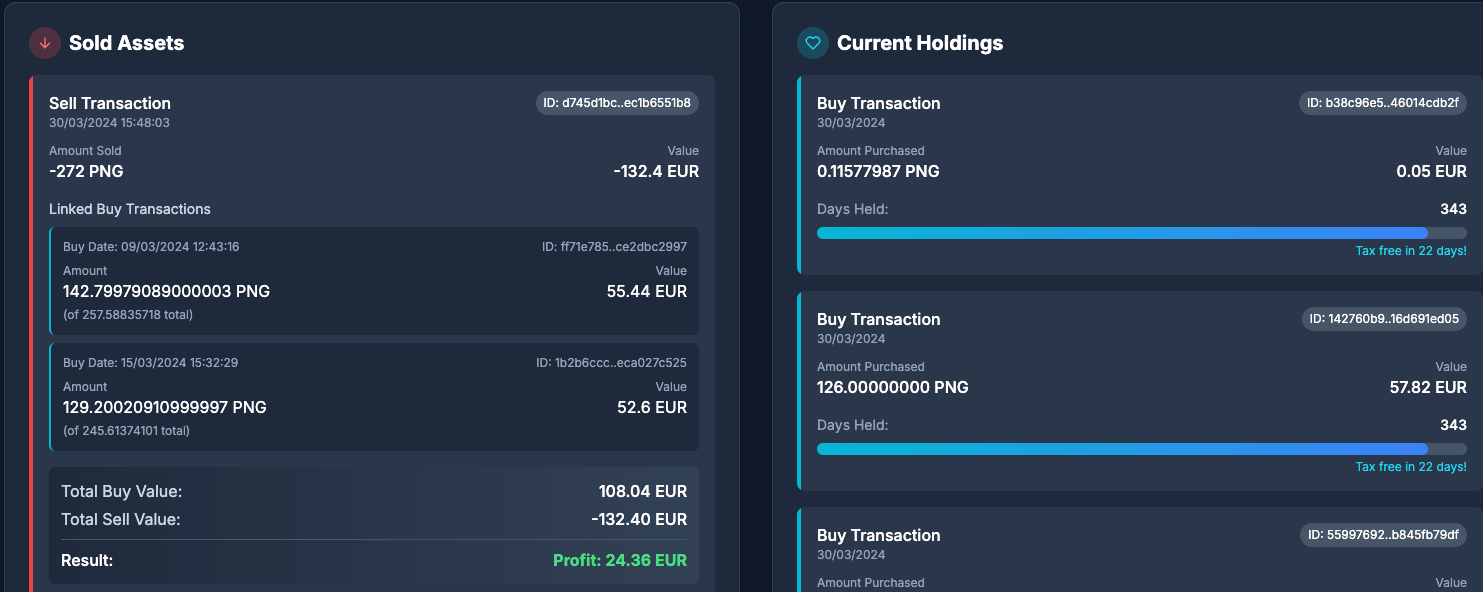Viewport: 1483px width, 592px height.
Task: Click the sell transaction ID badge d745d1bc
Action: click(x=617, y=103)
